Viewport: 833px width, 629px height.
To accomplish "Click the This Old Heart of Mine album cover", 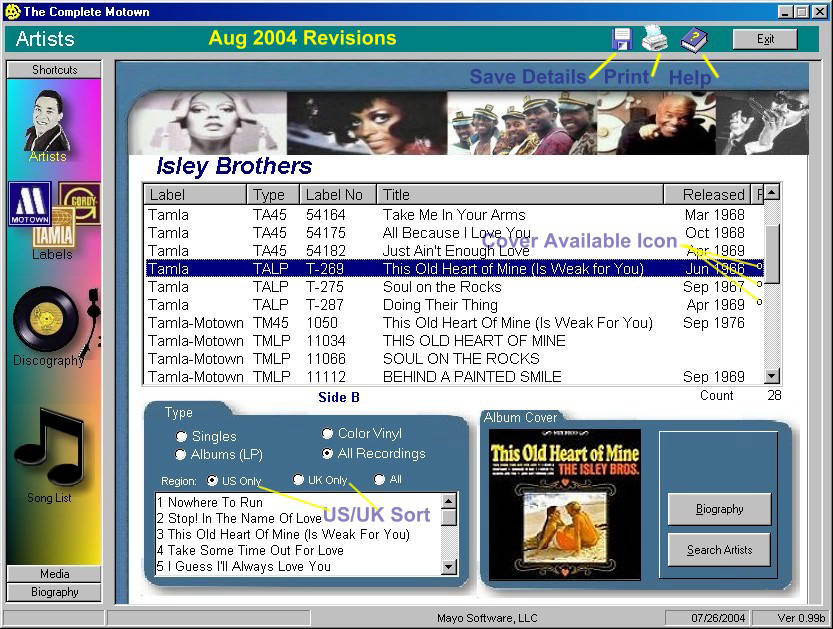I will [565, 504].
